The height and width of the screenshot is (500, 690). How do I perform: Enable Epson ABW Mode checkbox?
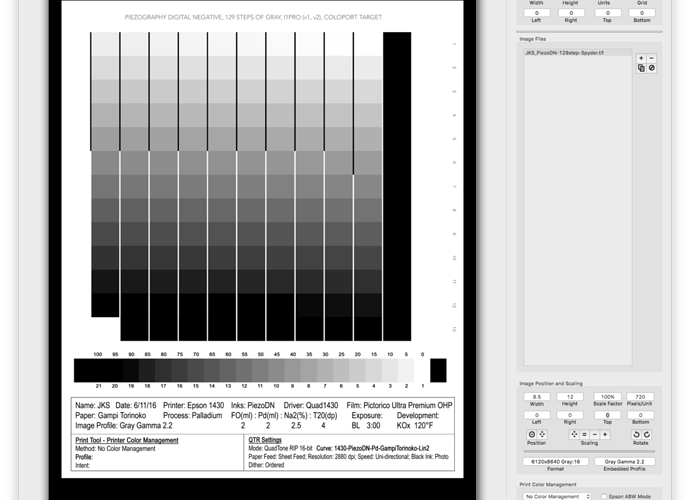coord(604,496)
